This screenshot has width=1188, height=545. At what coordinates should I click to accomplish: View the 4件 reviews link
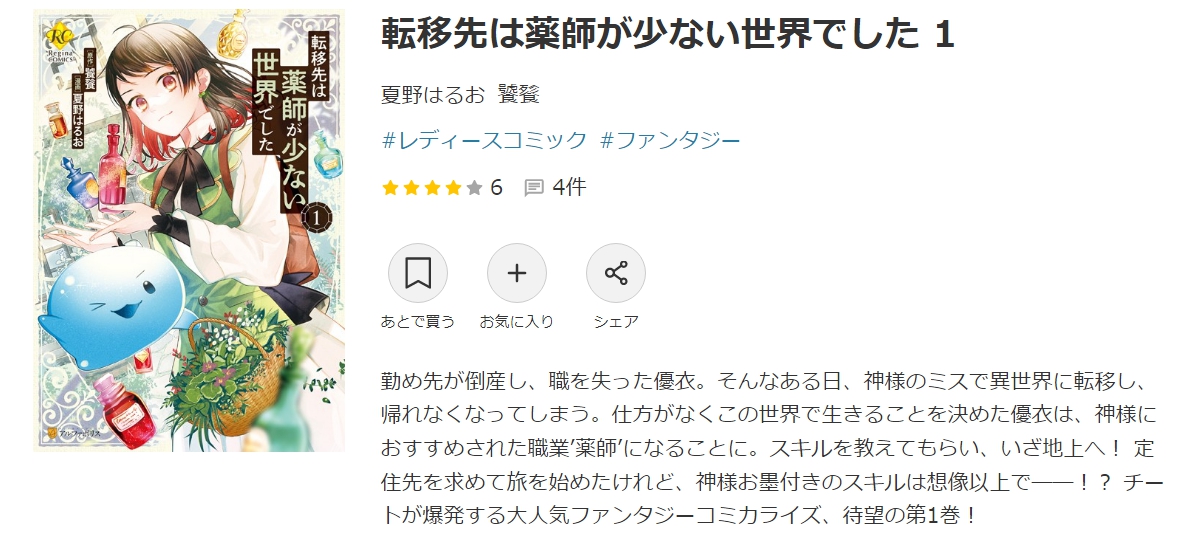(570, 187)
